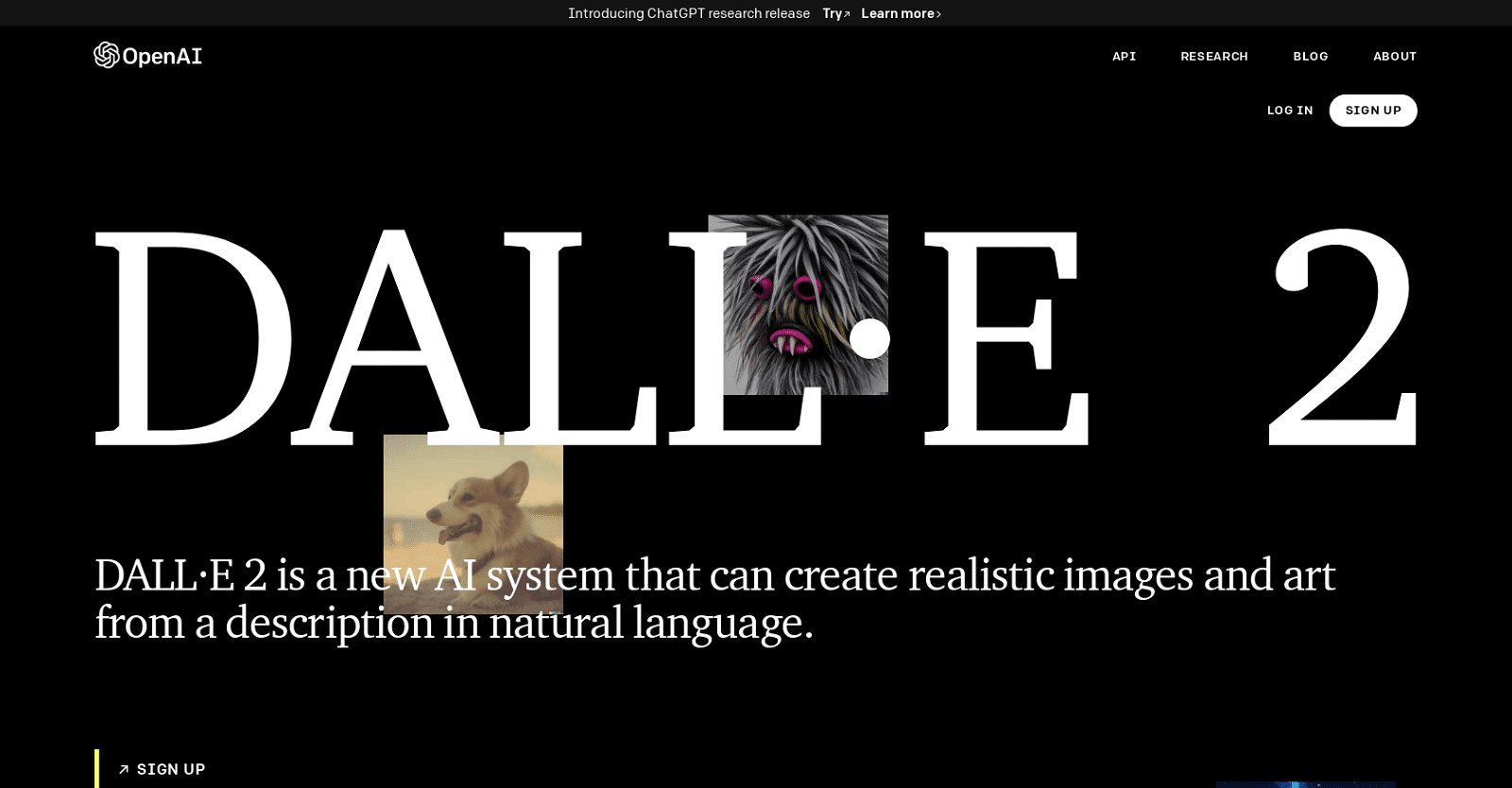This screenshot has width=1512, height=788.
Task: Go to the Research page
Action: [1213, 57]
